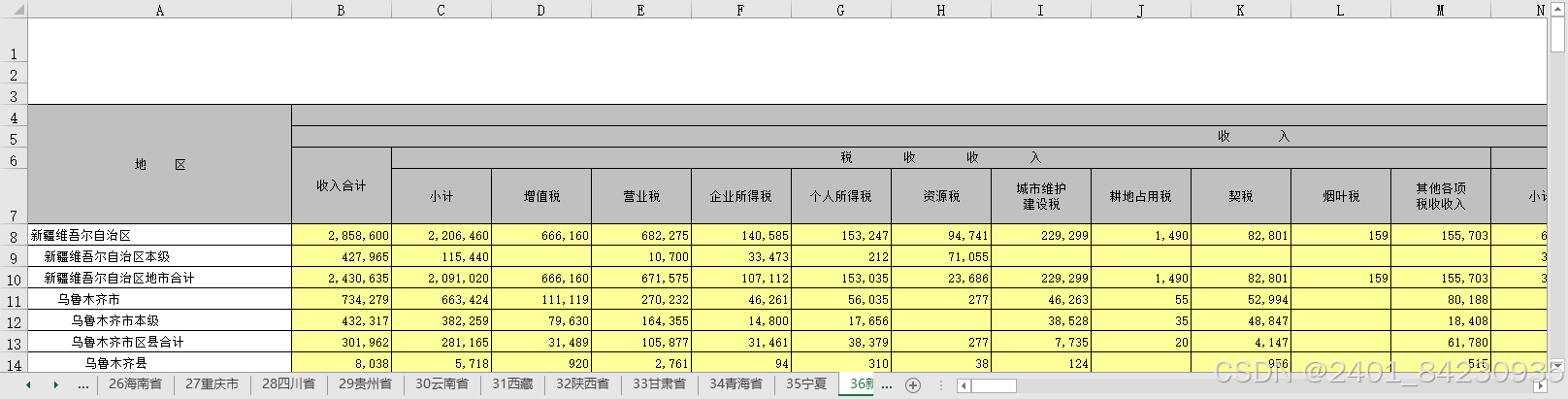This screenshot has width=1568, height=399.
Task: Click the 企业所得税 heading cell
Action: [740, 196]
